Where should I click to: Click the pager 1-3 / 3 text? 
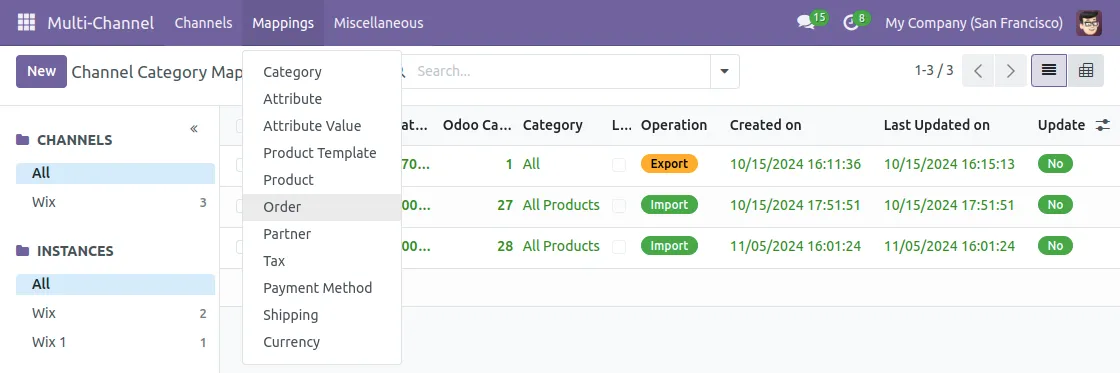pyautogui.click(x=934, y=71)
